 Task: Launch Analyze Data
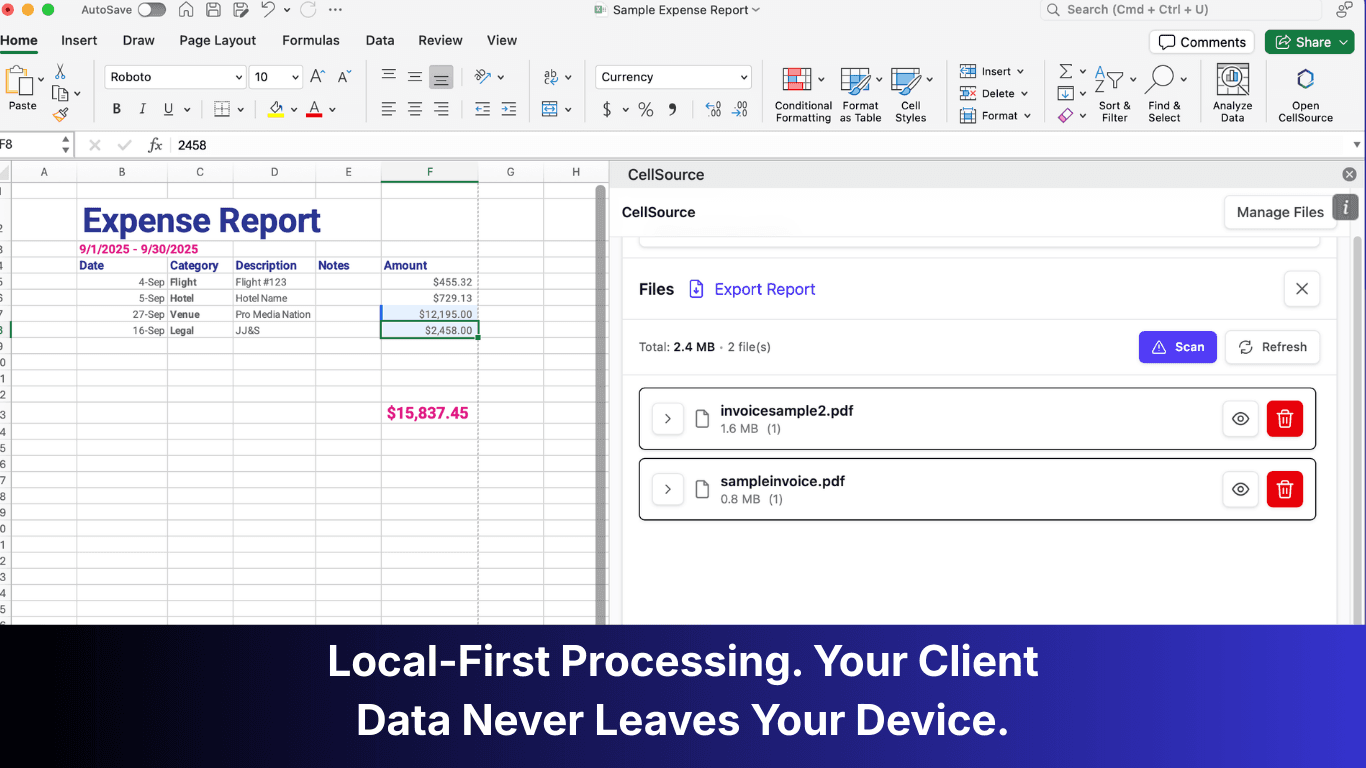(x=1232, y=91)
